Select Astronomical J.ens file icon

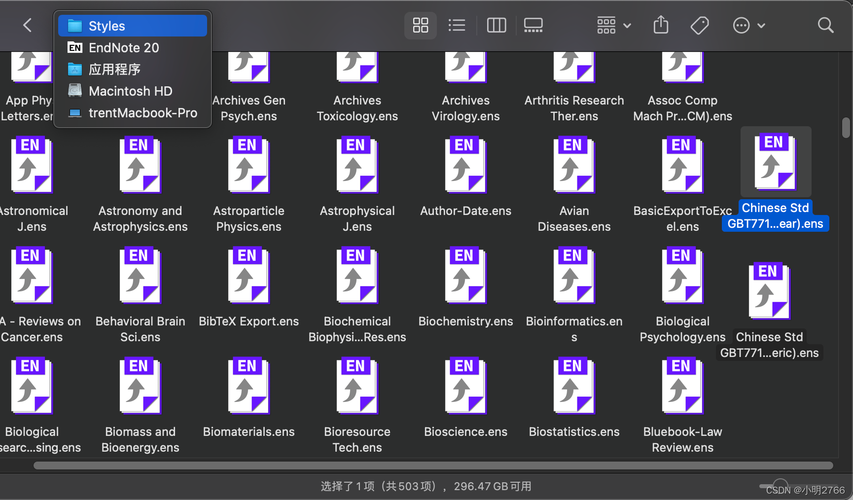[x=32, y=165]
